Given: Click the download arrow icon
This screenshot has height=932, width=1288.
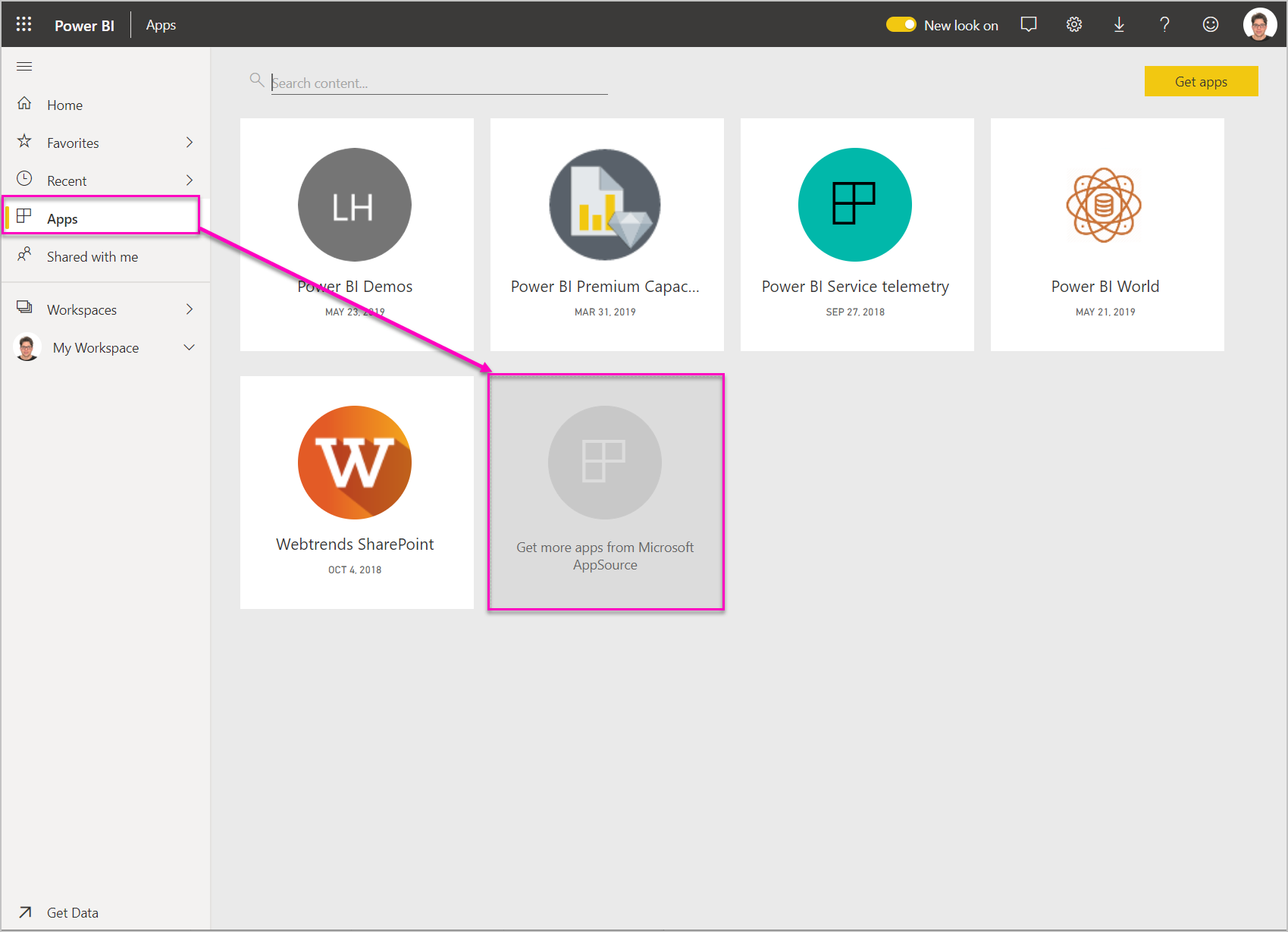Looking at the screenshot, I should (1119, 24).
